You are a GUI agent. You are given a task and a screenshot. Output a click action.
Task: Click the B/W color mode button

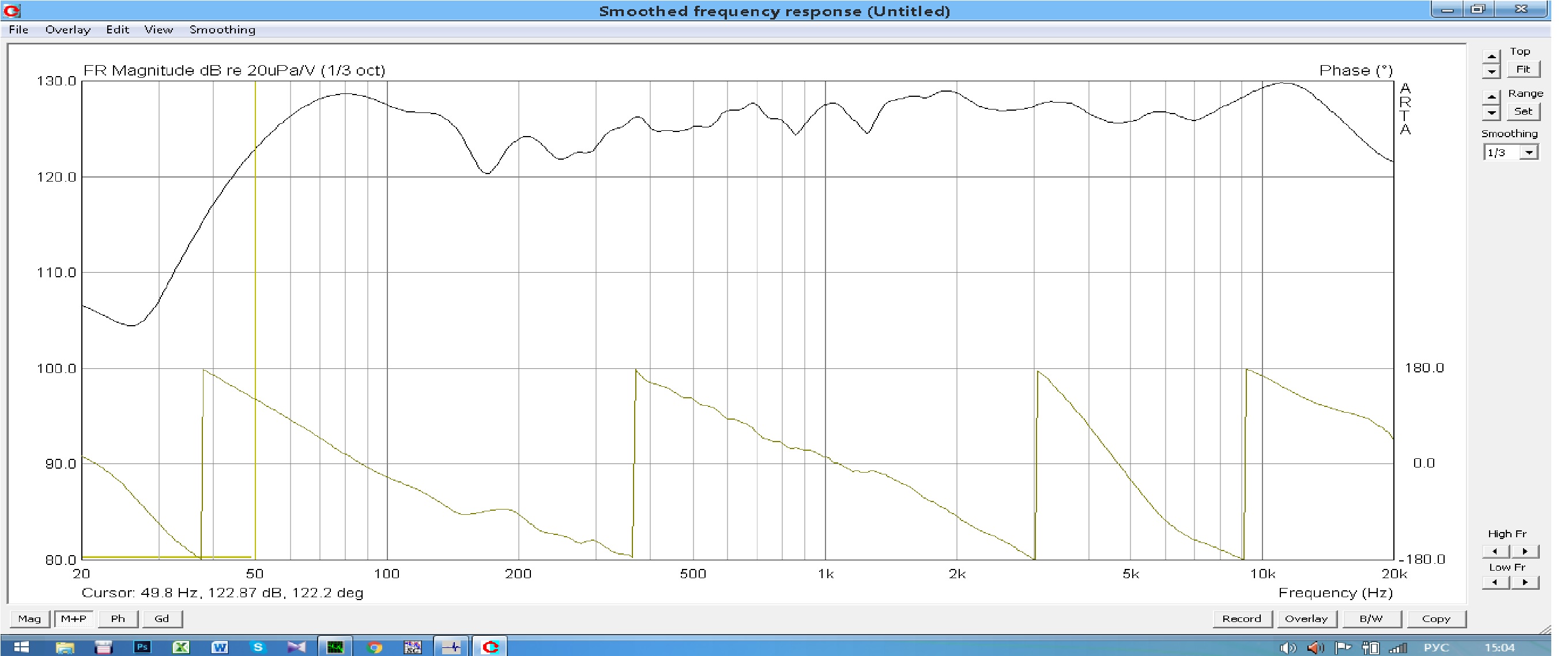pos(1371,619)
